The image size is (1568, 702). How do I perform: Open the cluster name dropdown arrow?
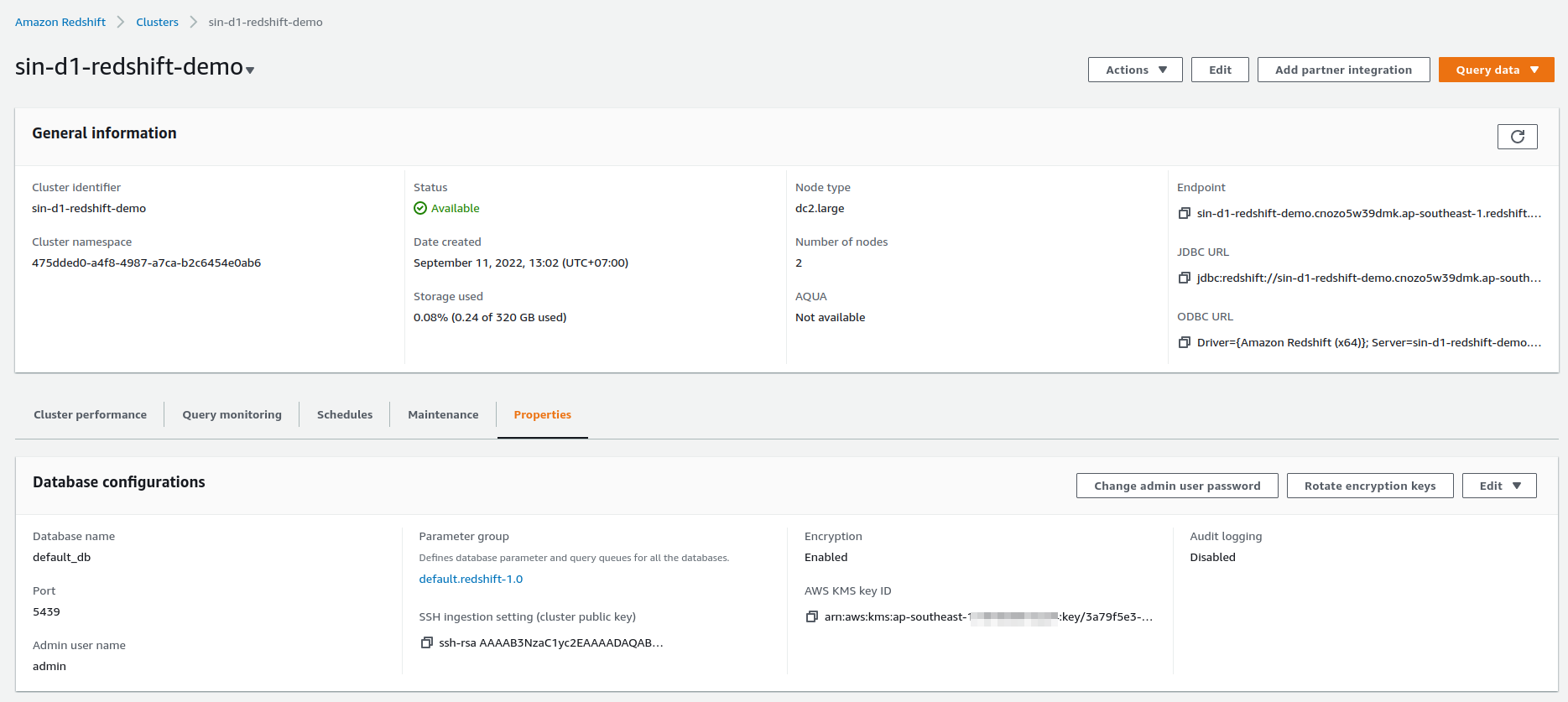250,70
